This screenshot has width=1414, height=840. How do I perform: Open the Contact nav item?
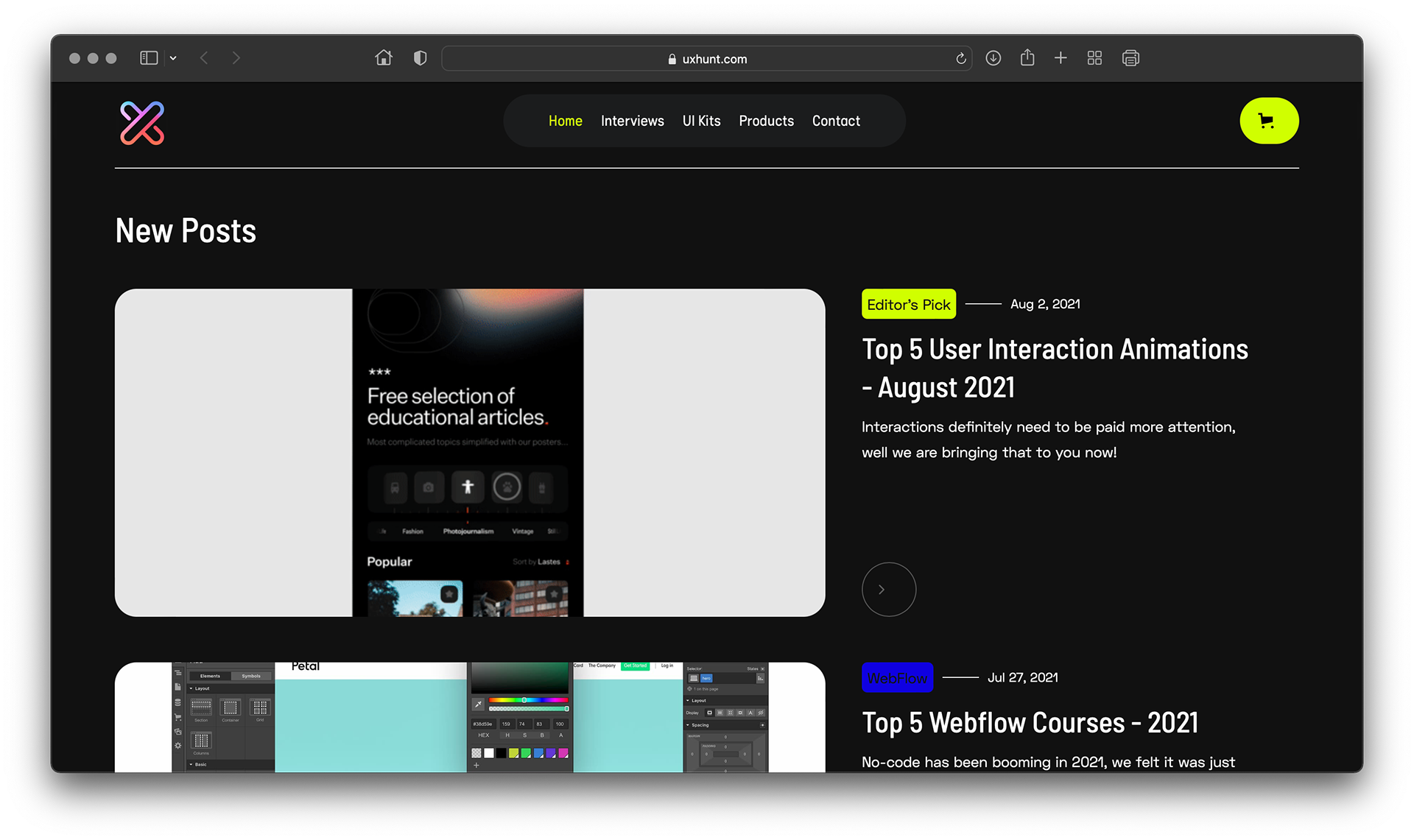836,121
